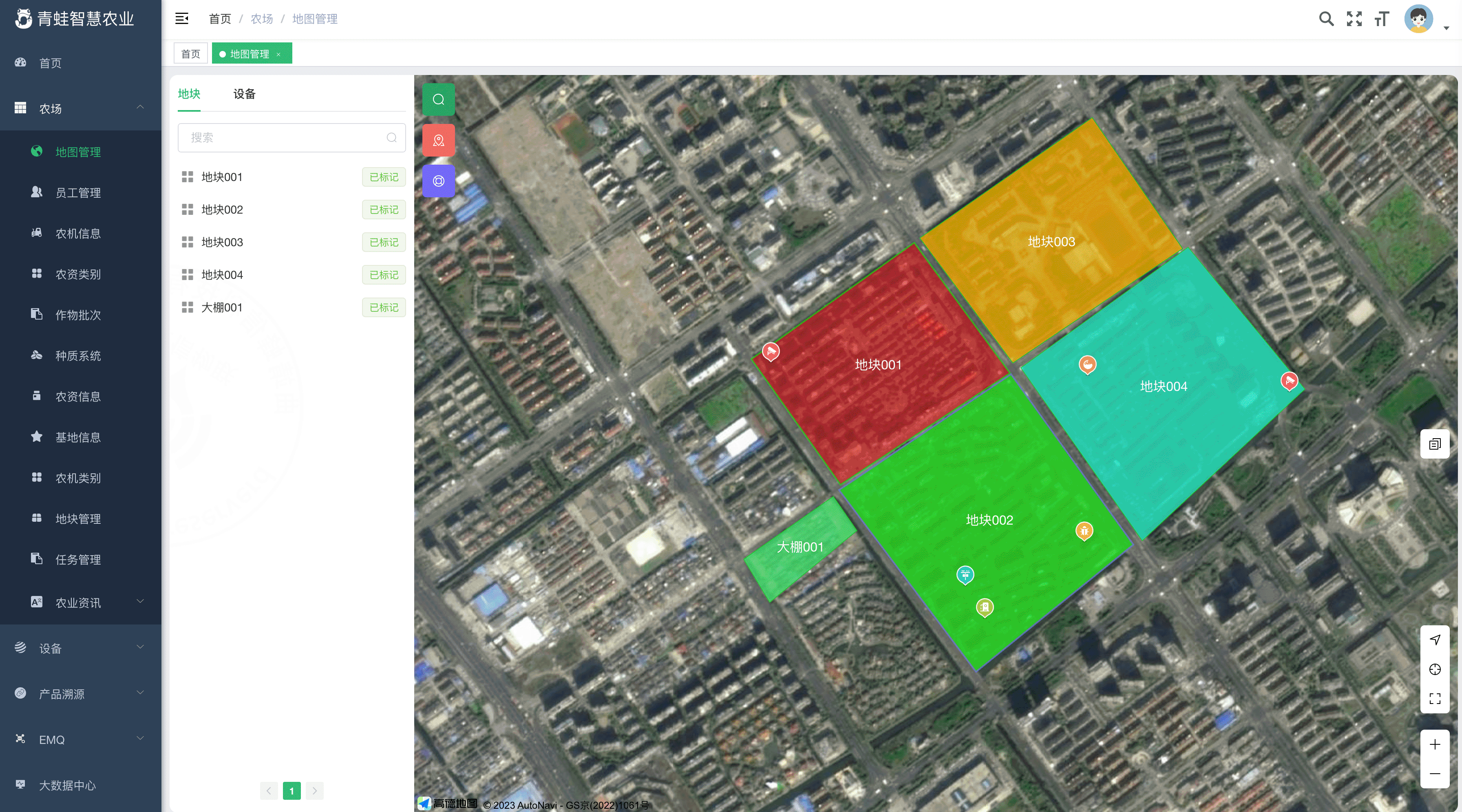Open 基地信息 in the sidebar
Screen dimensions: 1462x812
point(81,437)
